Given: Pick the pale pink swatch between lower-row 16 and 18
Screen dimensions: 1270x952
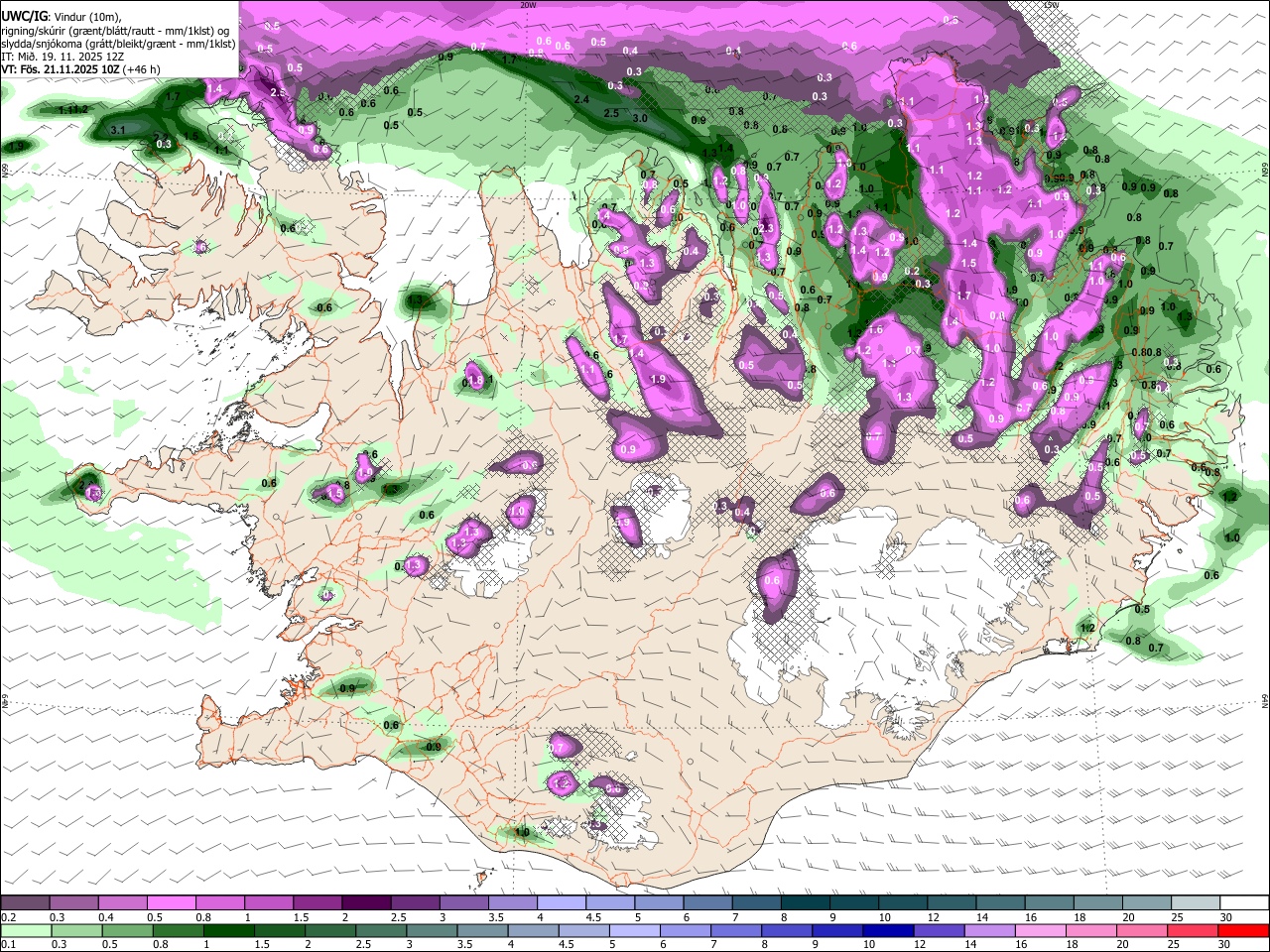Looking at the screenshot, I should [x=1041, y=930].
